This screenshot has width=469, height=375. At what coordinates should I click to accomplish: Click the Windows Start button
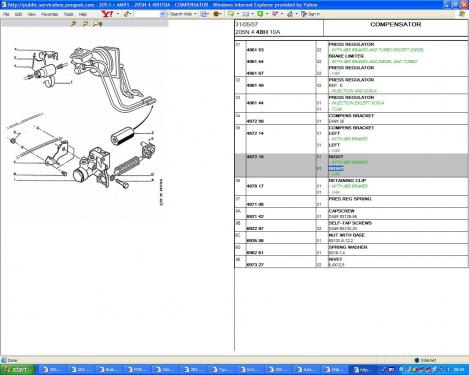[x=18, y=370]
